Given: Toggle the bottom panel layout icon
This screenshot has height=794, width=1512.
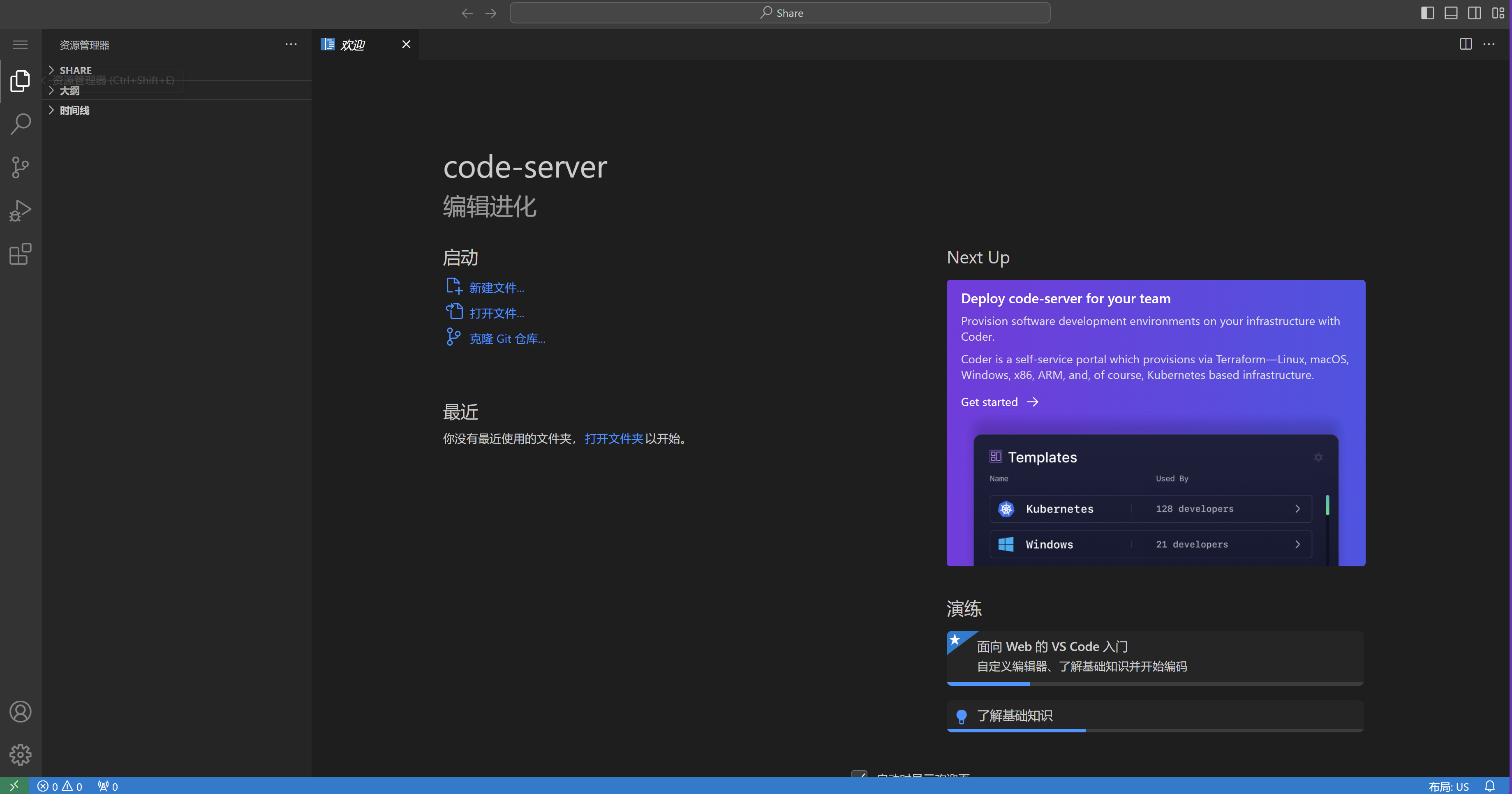Looking at the screenshot, I should 1451,13.
